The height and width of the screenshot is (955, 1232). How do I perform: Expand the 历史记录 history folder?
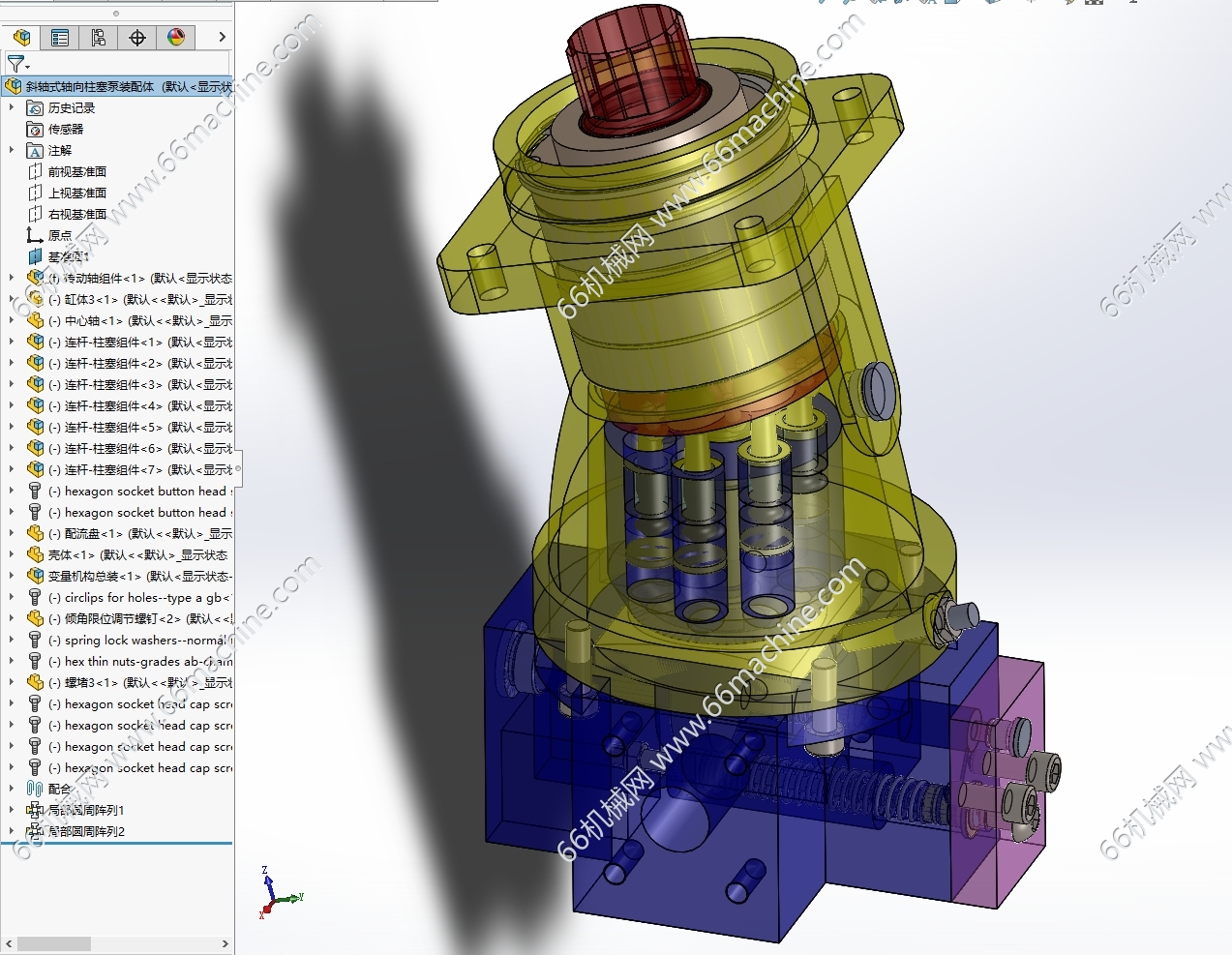12,107
